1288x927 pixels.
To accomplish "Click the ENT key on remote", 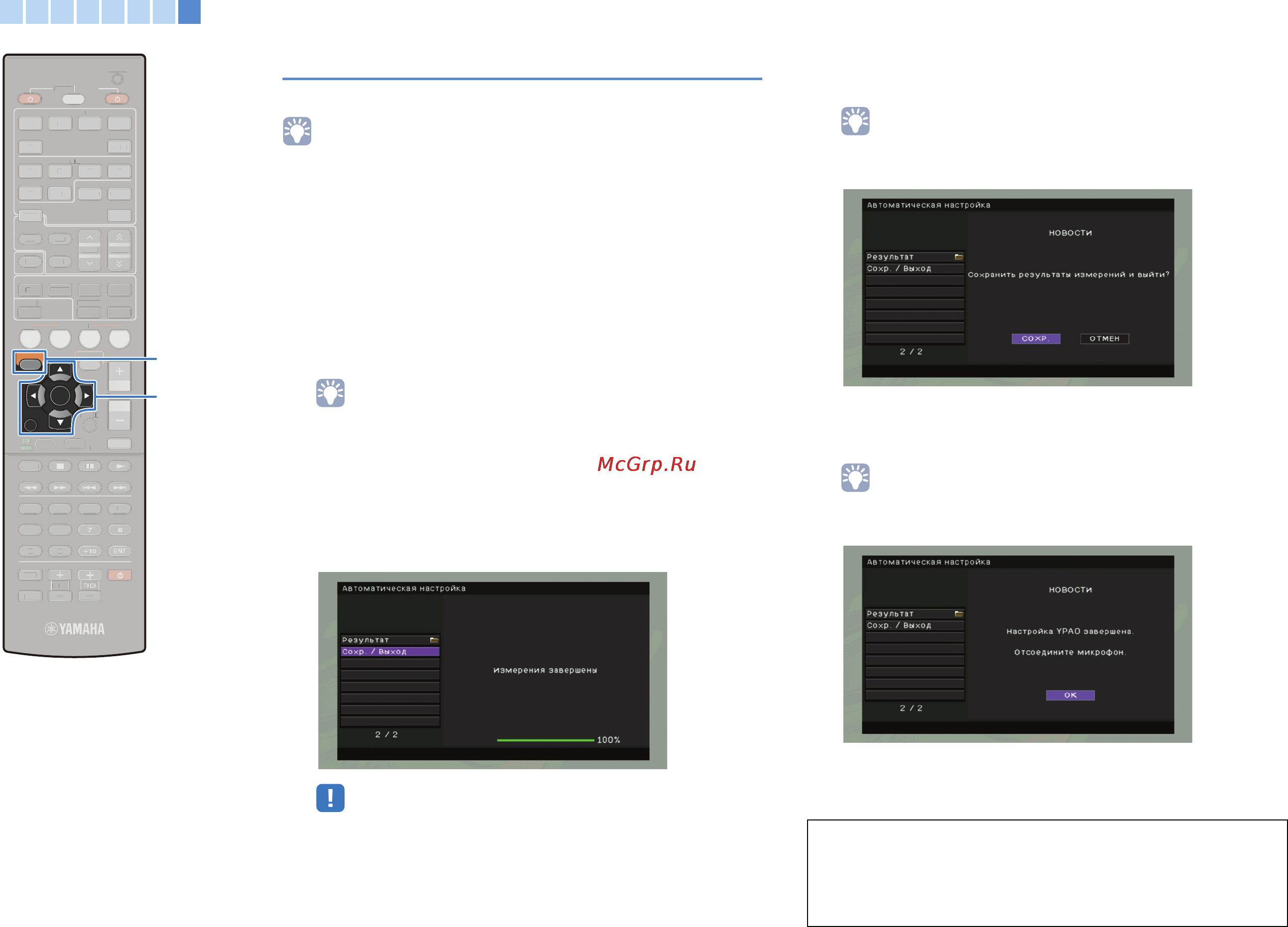I will 120,551.
